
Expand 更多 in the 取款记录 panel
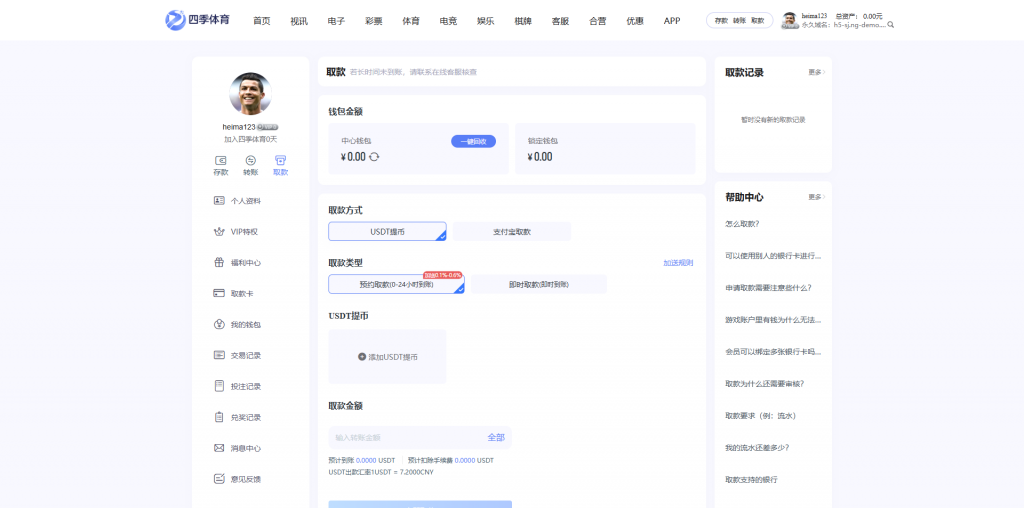(x=816, y=73)
